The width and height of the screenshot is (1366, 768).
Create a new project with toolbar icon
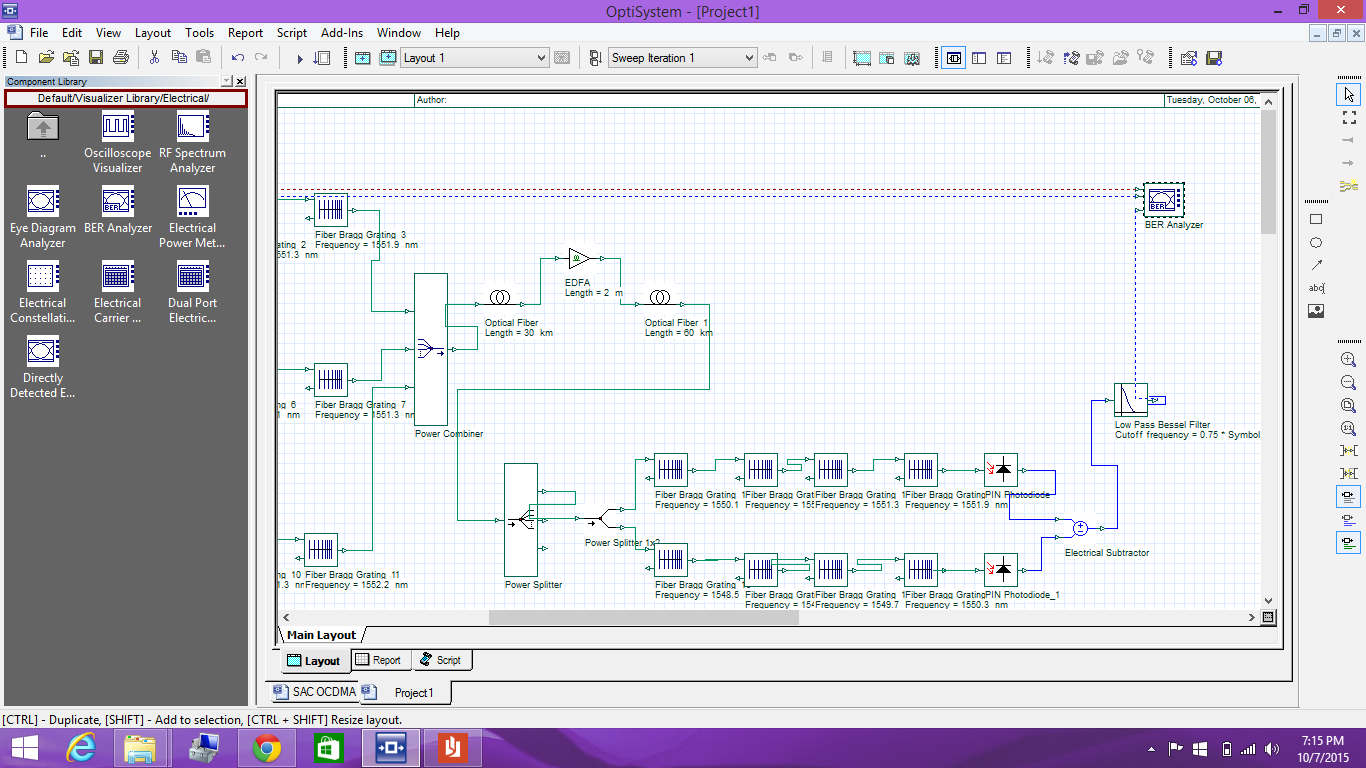21,58
